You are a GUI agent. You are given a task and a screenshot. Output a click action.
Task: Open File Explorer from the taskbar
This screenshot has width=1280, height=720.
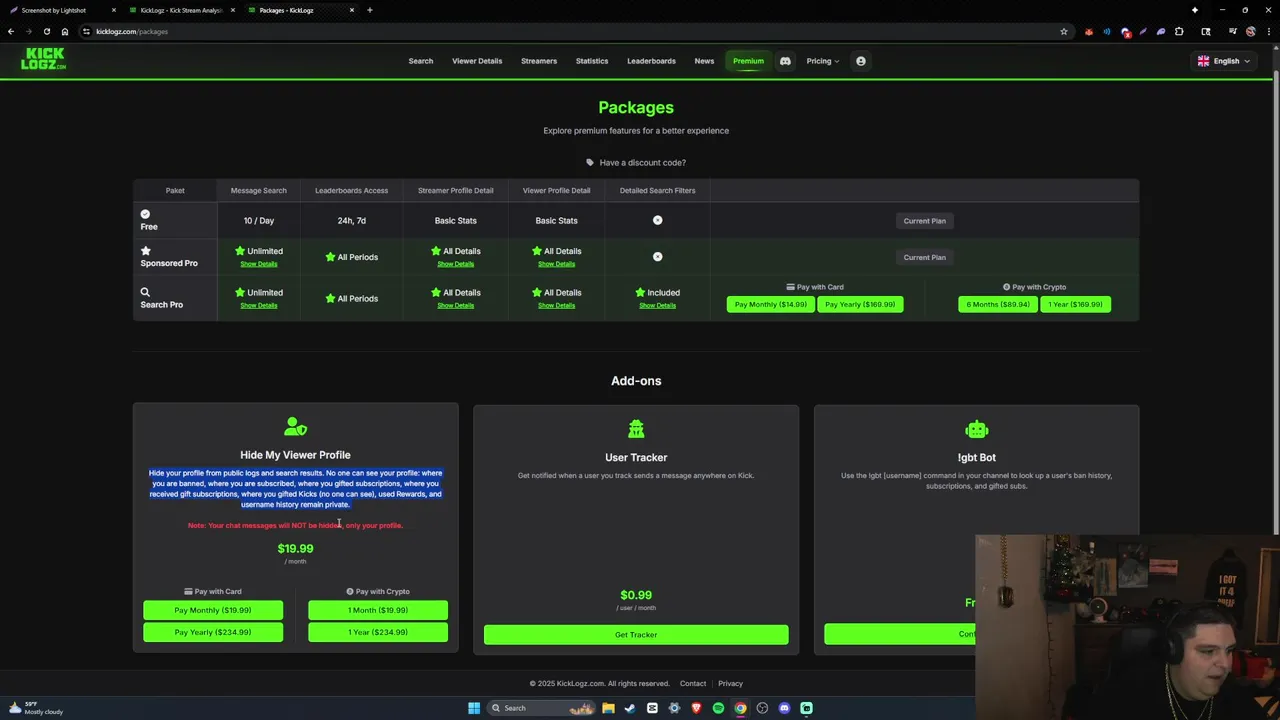pyautogui.click(x=608, y=708)
